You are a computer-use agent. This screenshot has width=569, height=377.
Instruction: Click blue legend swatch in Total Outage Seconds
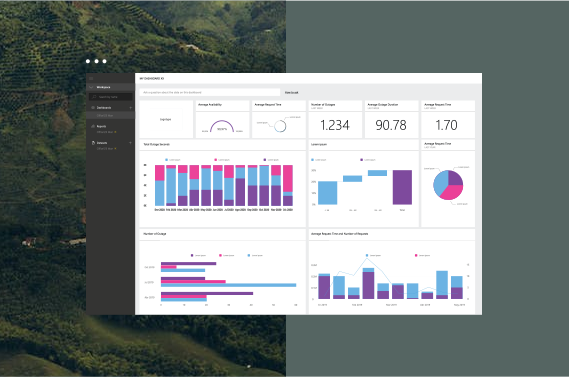(x=167, y=160)
